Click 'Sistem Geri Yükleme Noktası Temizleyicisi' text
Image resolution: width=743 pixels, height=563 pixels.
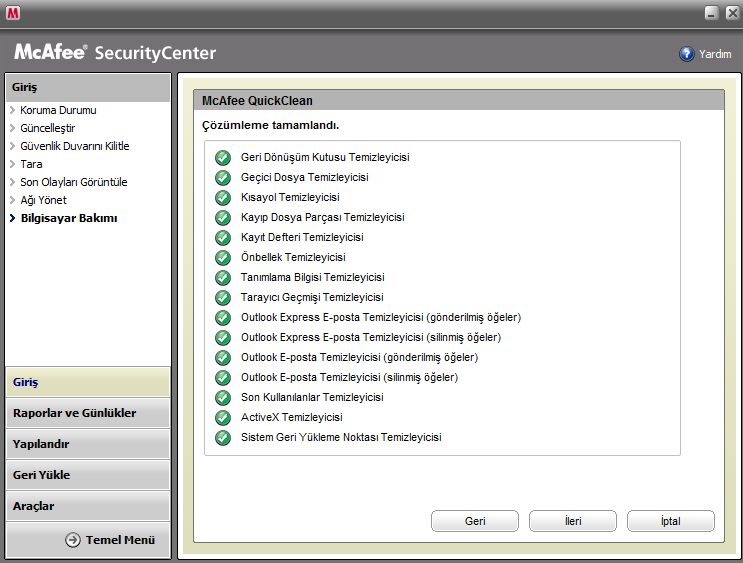coord(341,437)
